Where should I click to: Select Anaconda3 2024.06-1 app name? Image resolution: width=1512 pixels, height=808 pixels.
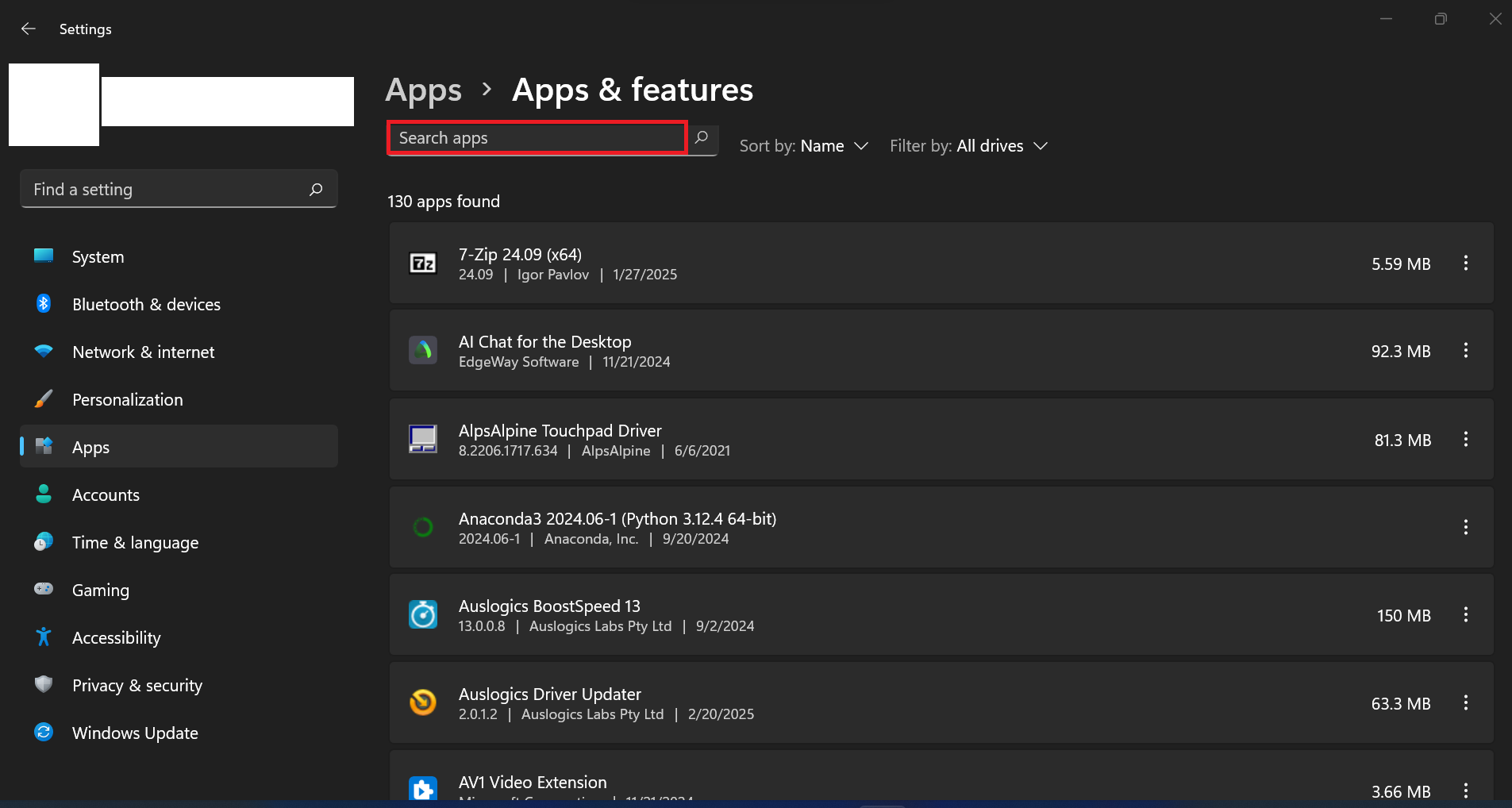coord(617,518)
